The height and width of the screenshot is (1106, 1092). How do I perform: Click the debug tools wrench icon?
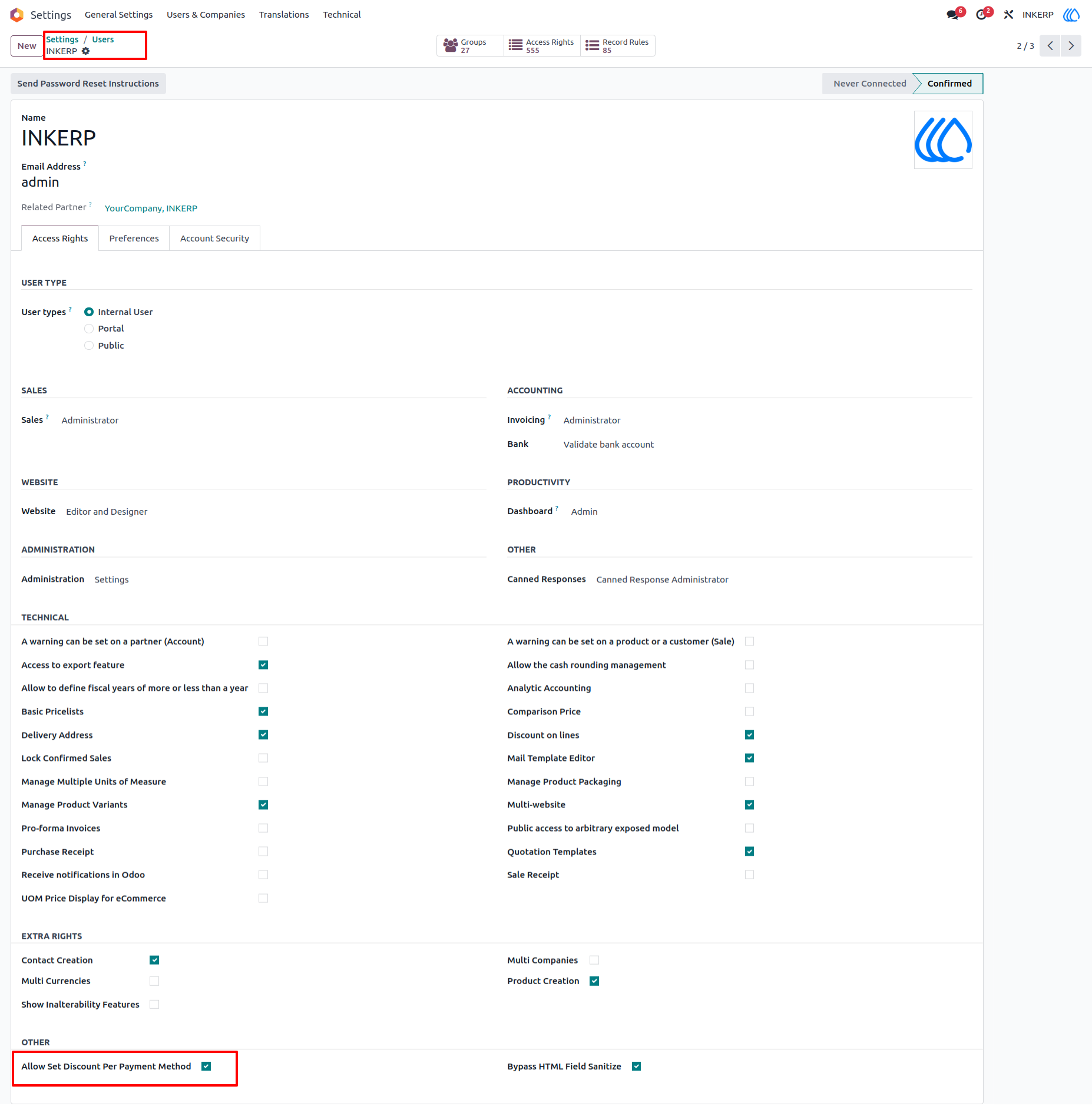(x=1008, y=15)
